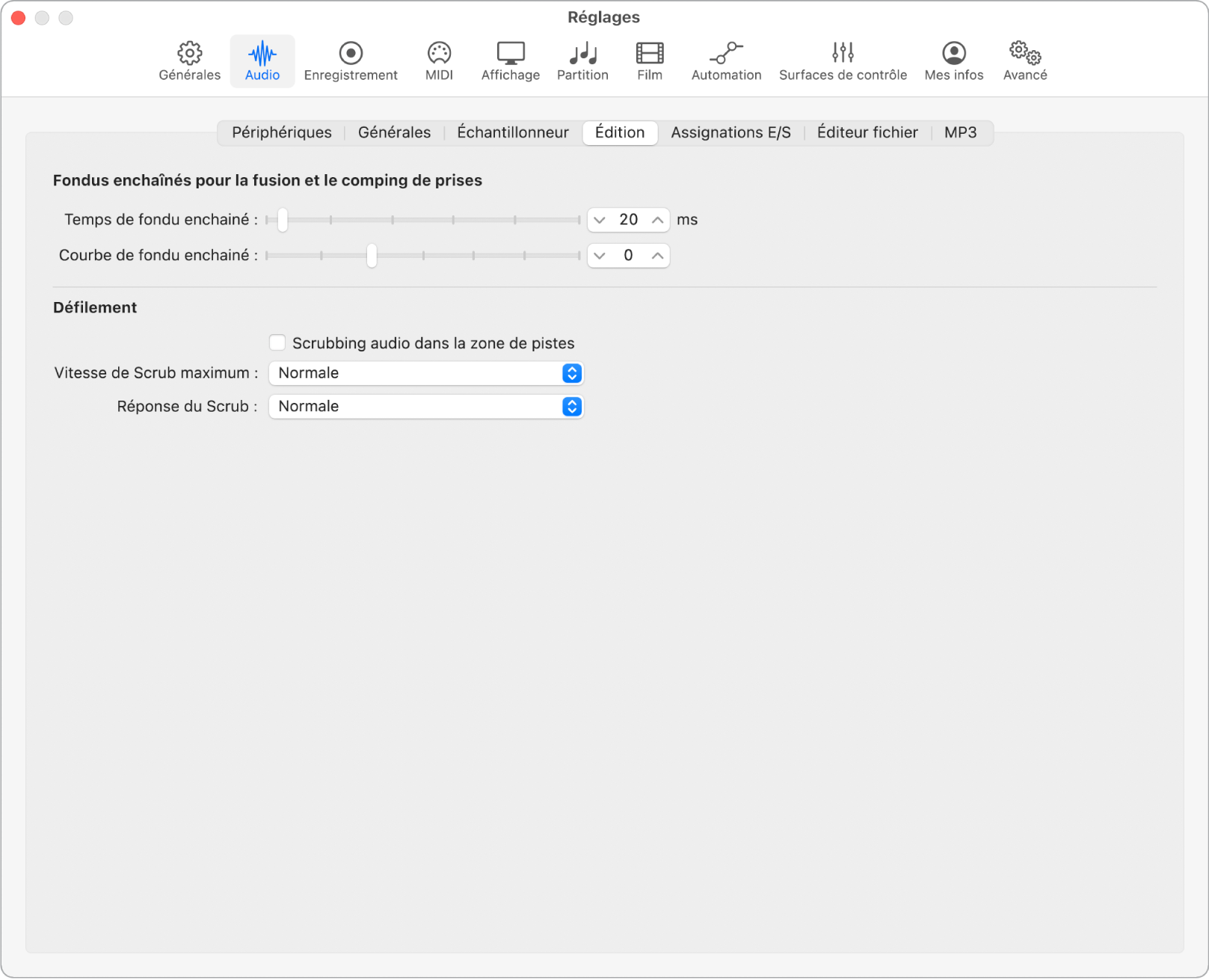Image resolution: width=1209 pixels, height=980 pixels.
Task: Open the MIDI settings pane
Action: pos(439,61)
